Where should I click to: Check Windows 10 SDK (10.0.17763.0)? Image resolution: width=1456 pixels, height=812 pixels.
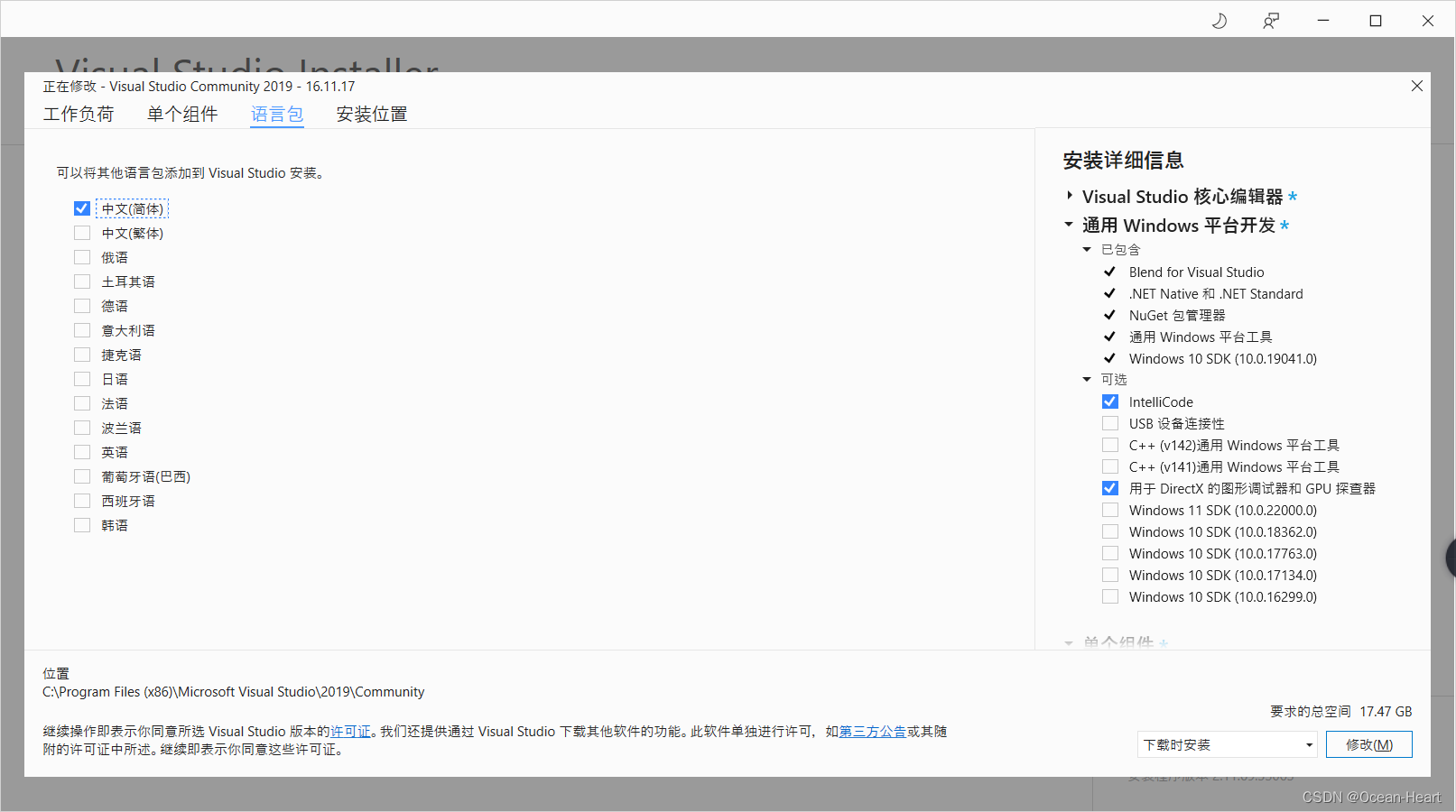[x=1110, y=553]
